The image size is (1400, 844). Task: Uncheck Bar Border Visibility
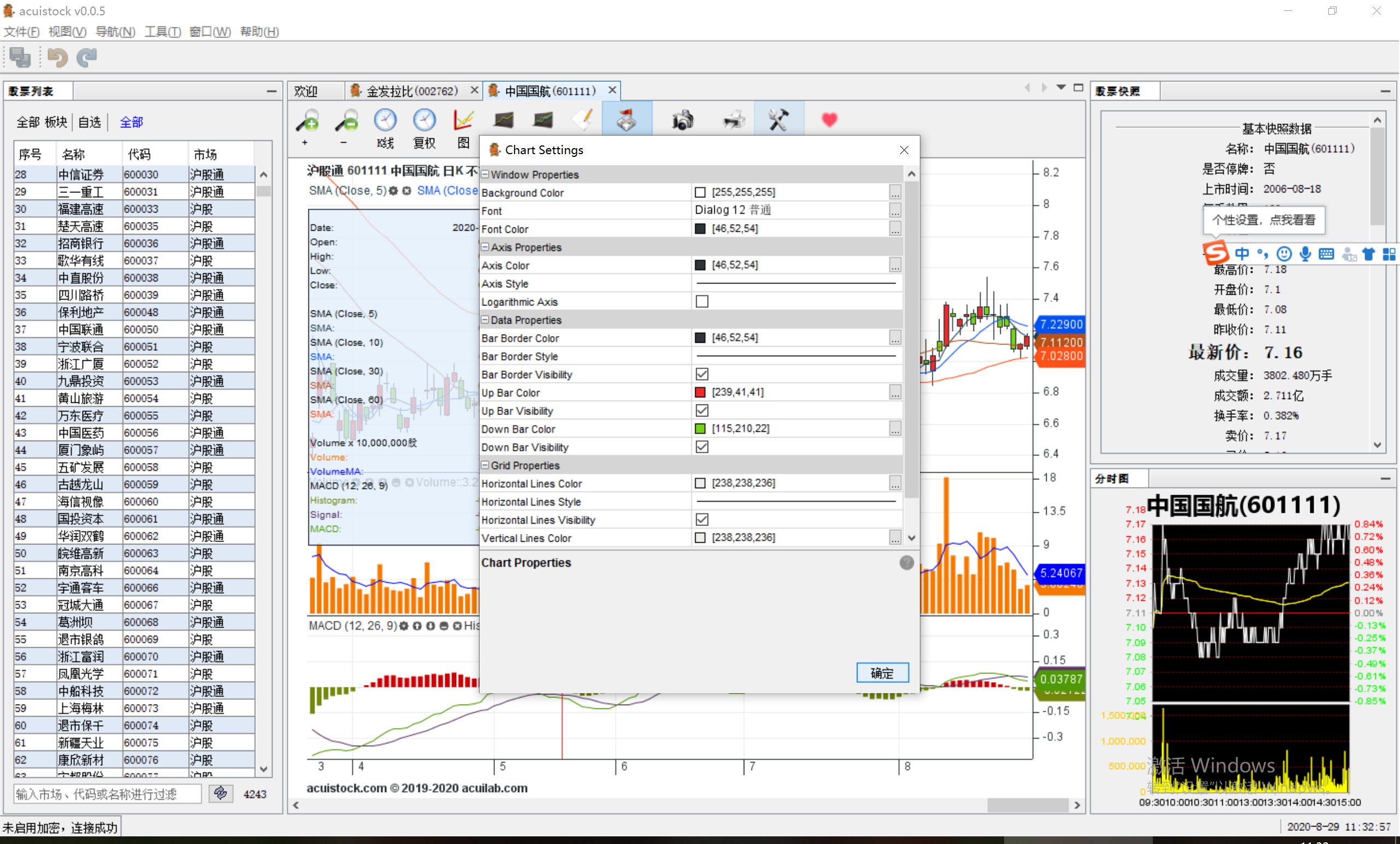[702, 374]
